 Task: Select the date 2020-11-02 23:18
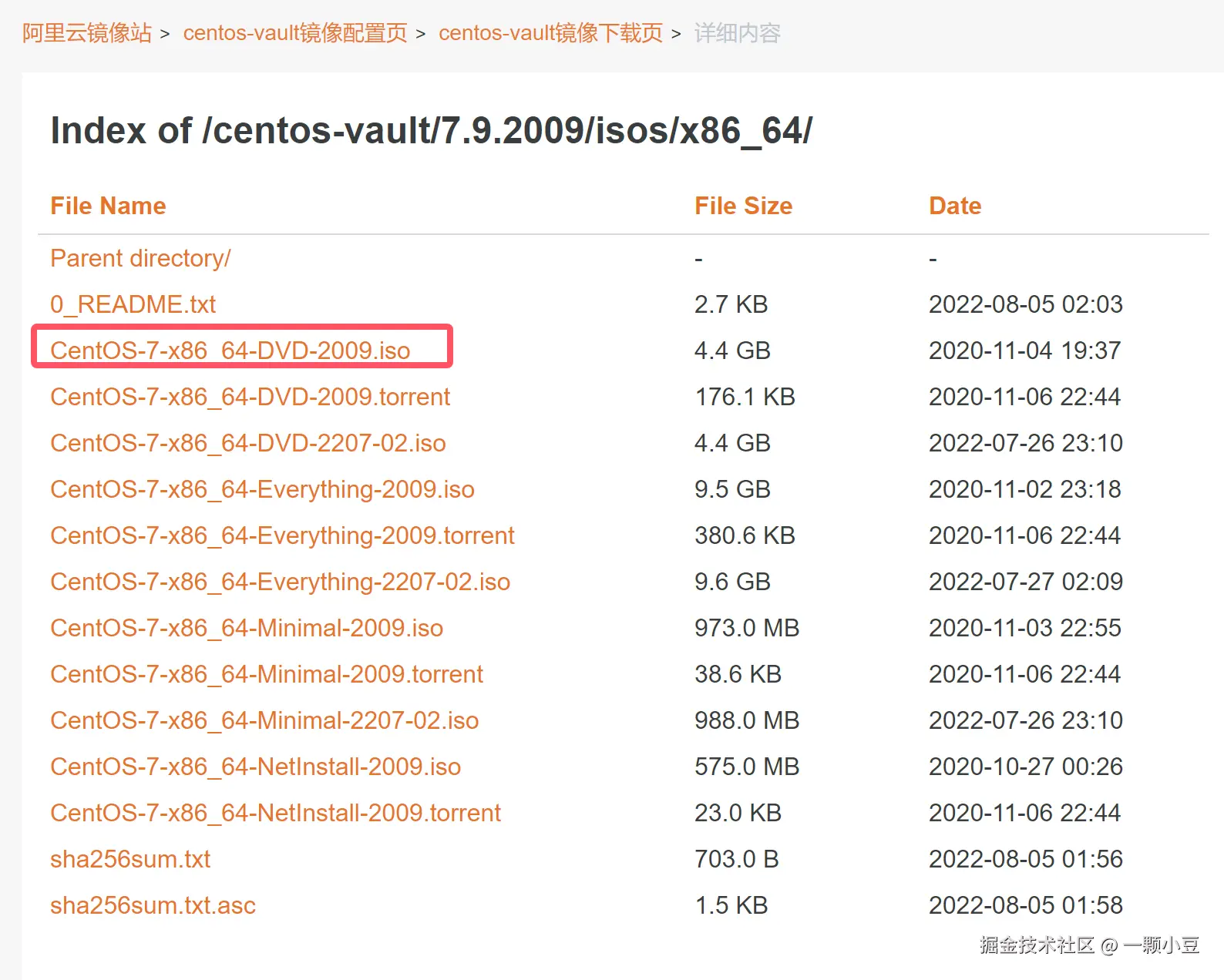click(x=1024, y=489)
